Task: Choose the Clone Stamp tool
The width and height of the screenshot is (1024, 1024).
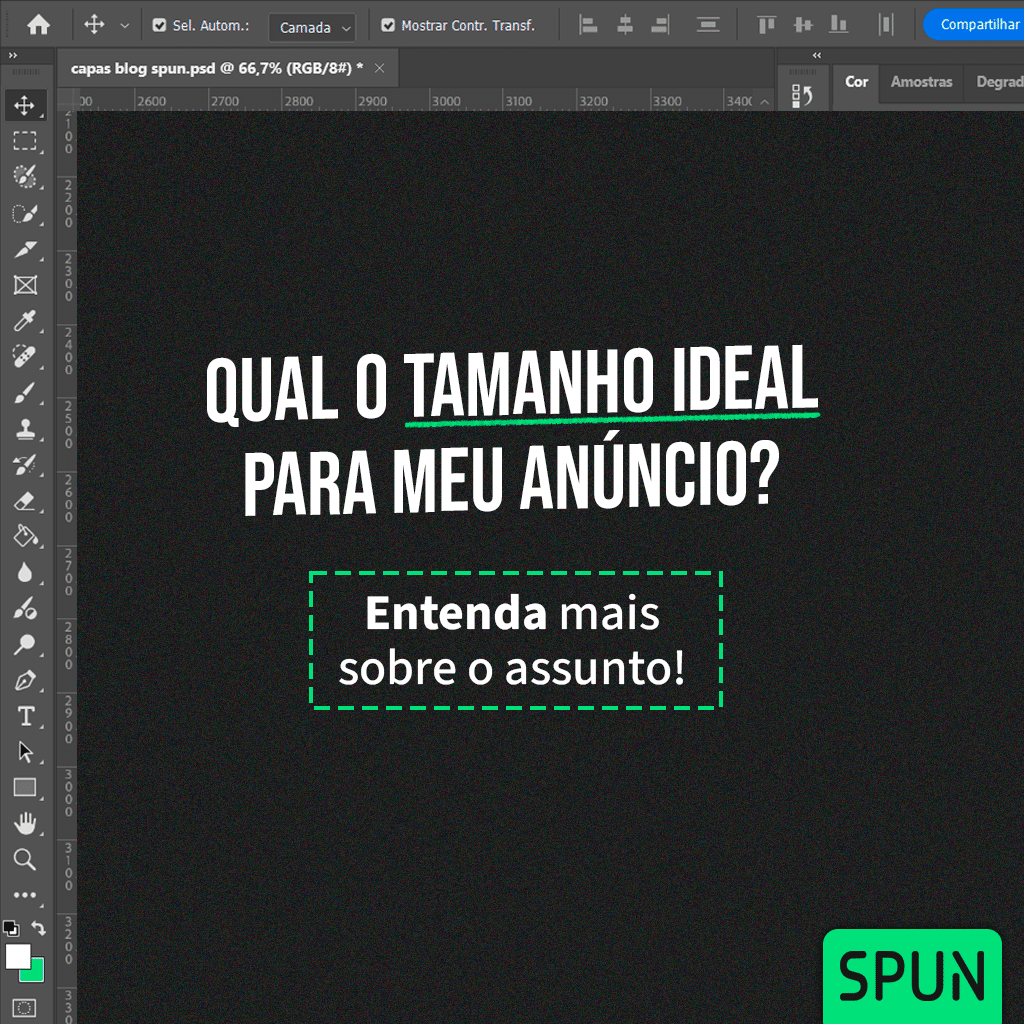Action: click(25, 429)
